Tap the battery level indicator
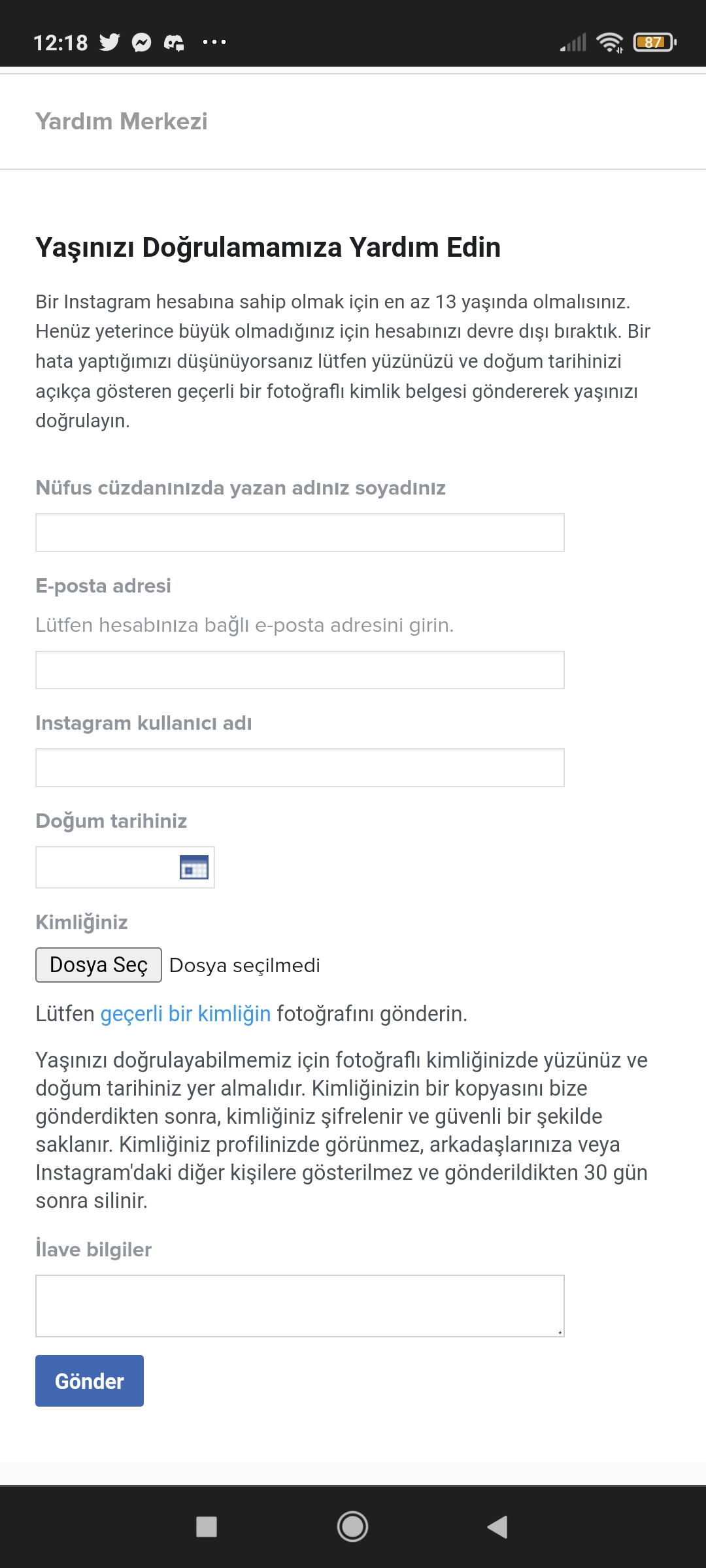 (x=655, y=42)
